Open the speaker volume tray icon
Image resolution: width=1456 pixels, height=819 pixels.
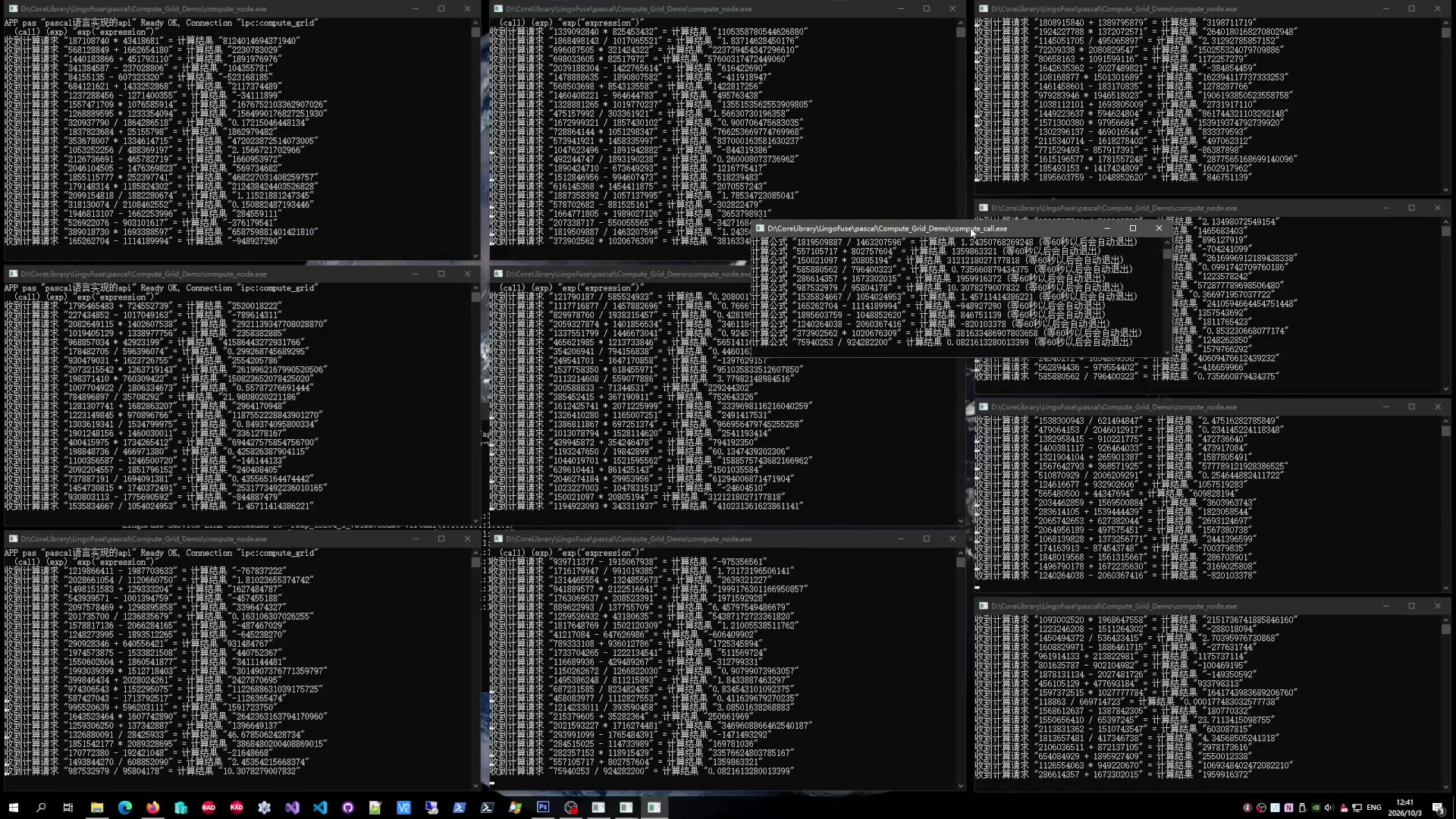click(x=1329, y=808)
